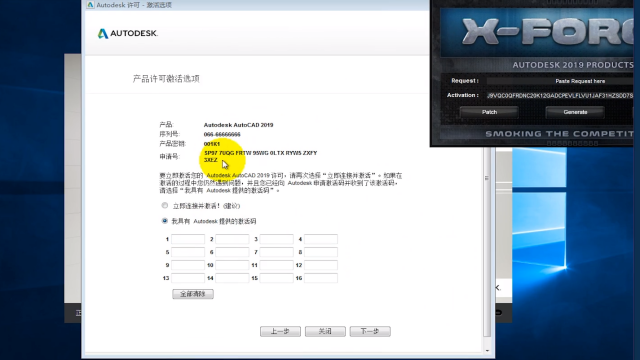
Task: Select the 我具有 Autodesk 提供的激活码 option
Action: (164, 221)
